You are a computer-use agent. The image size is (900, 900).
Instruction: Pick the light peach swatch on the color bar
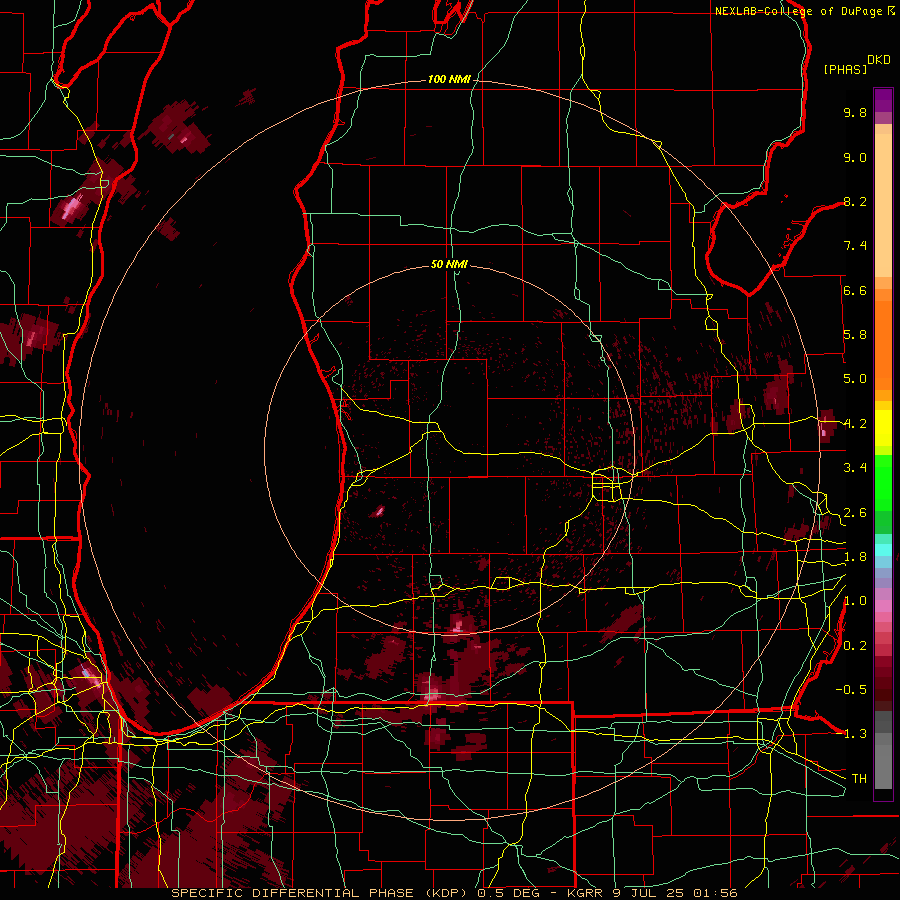click(883, 207)
